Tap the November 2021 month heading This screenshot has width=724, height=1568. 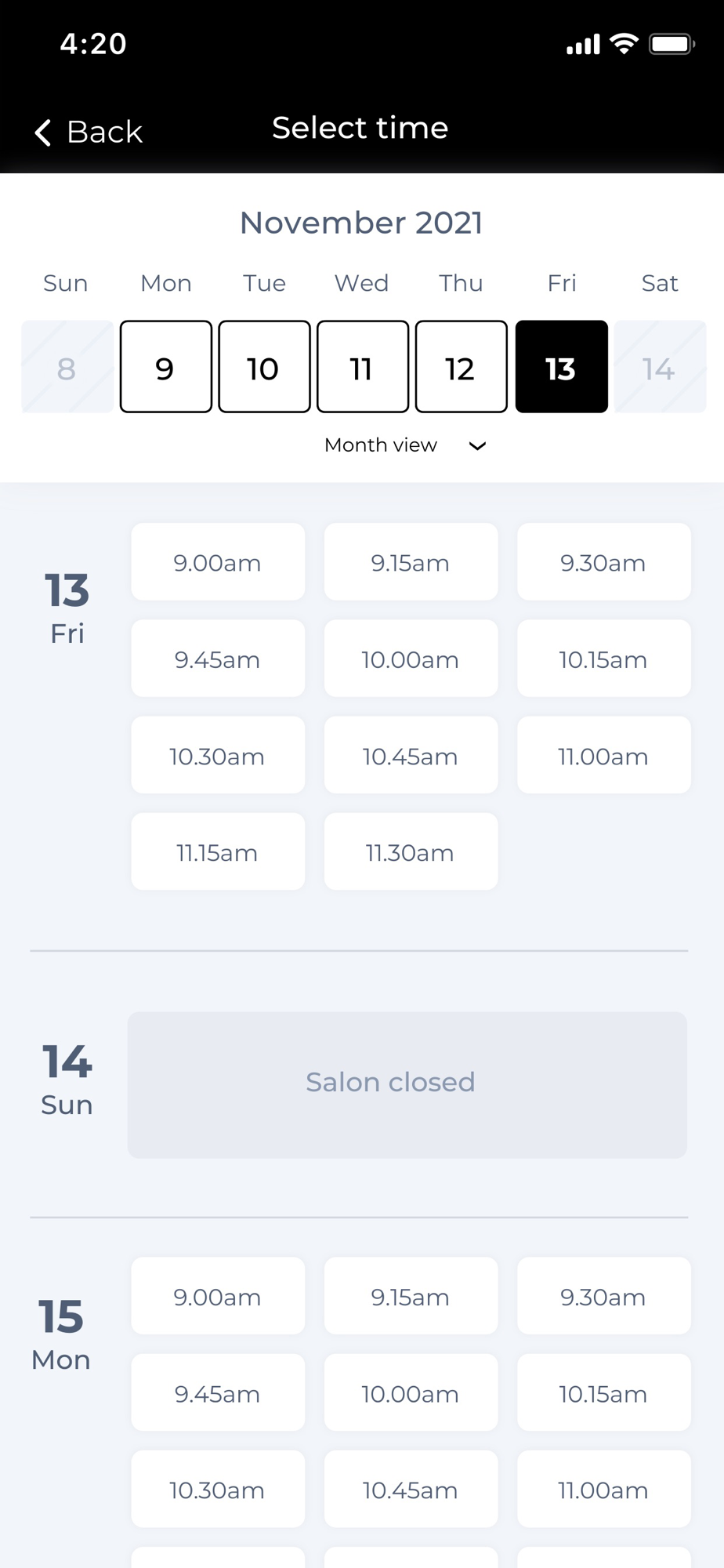[x=361, y=223]
